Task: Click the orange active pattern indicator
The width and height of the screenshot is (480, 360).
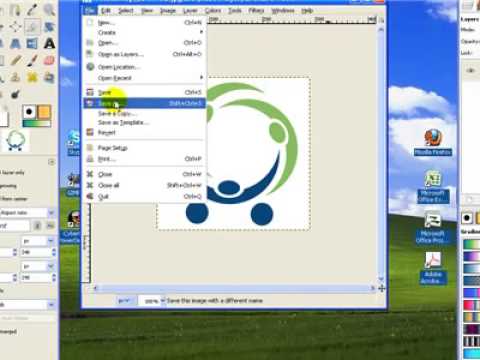Action: (x=44, y=112)
